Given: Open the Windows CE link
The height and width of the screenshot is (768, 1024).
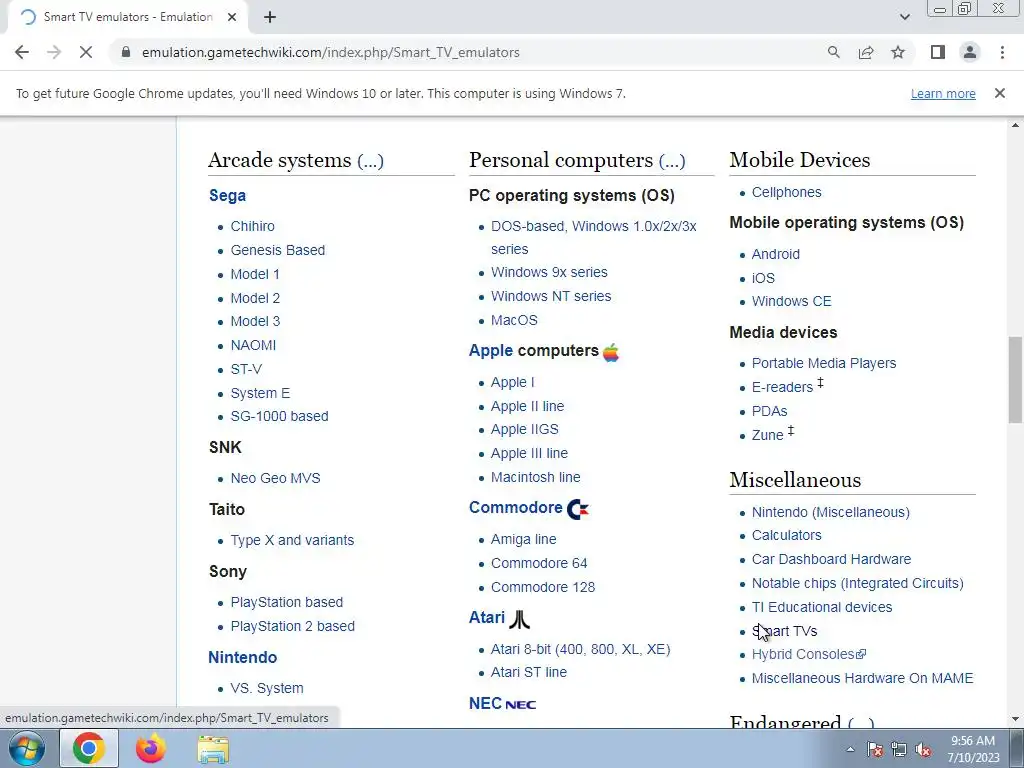Looking at the screenshot, I should (792, 301).
